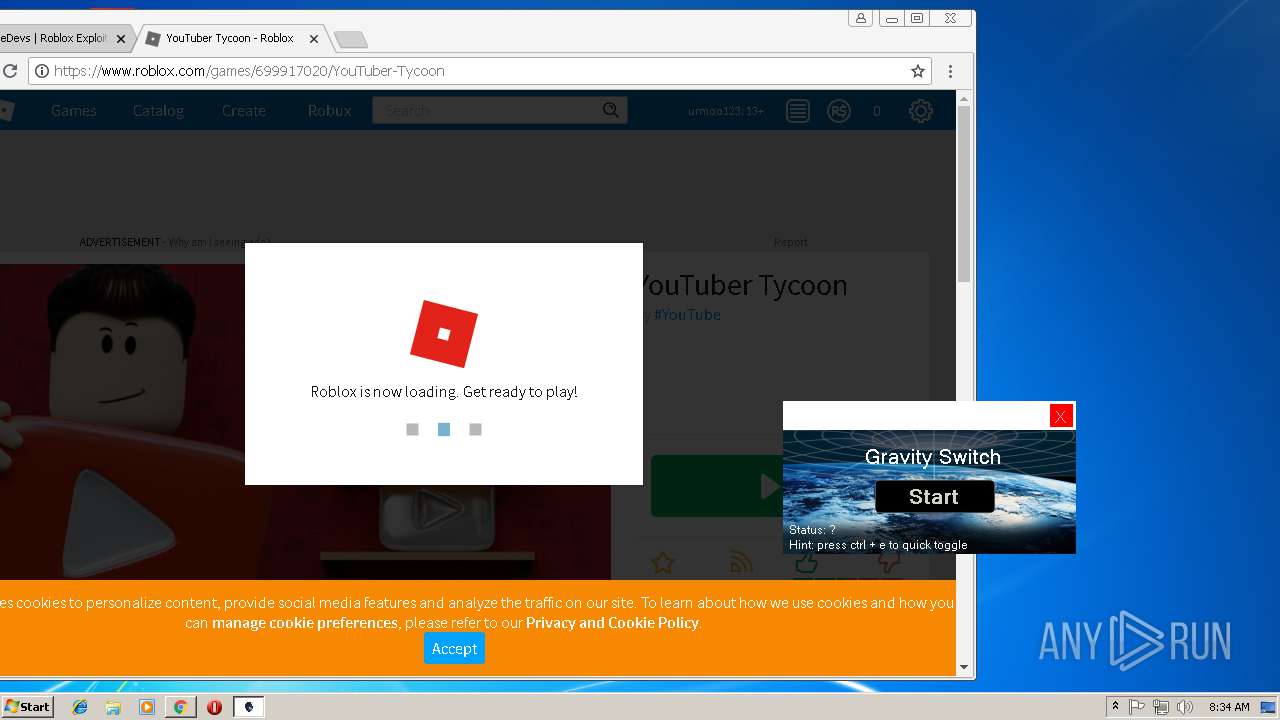Open the Roblox notifications feed icon
1280x720 pixels.
797,111
